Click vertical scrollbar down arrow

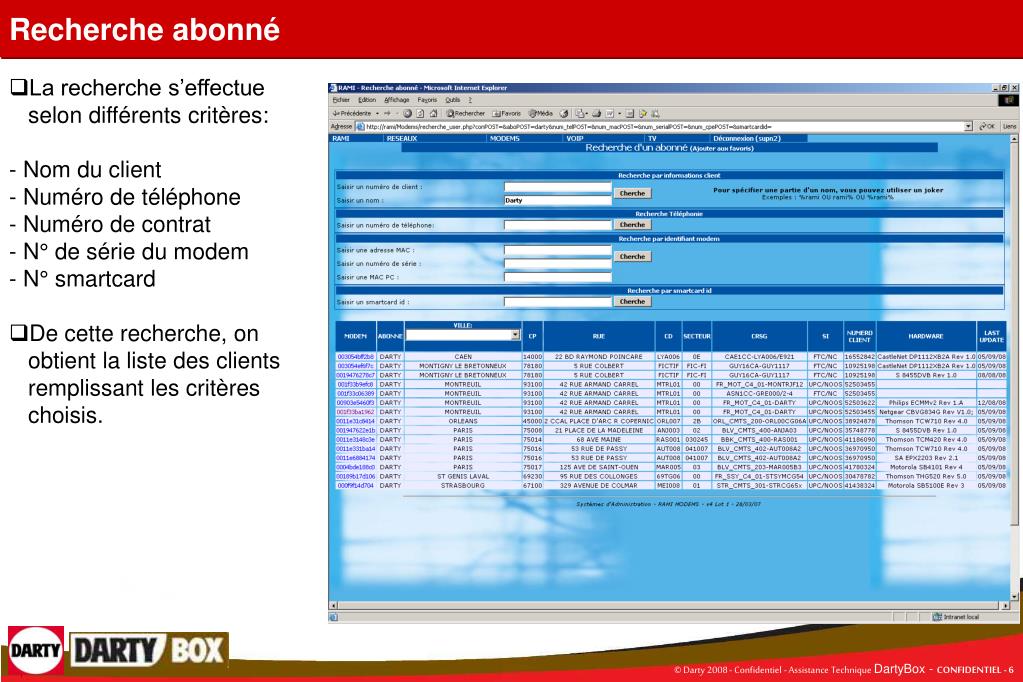(1014, 596)
